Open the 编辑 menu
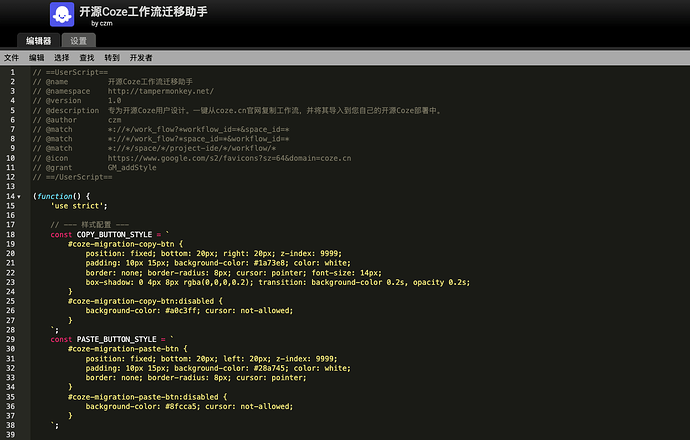The image size is (690, 440). (x=37, y=58)
